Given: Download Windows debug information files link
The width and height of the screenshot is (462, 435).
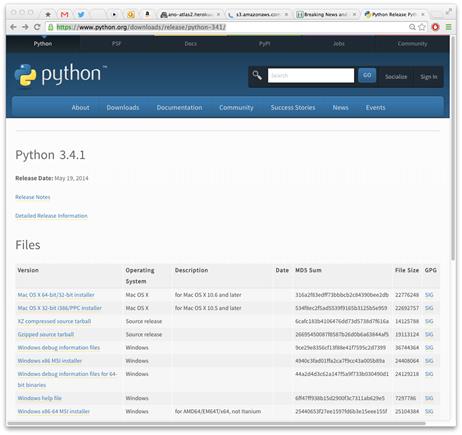Looking at the screenshot, I should pos(59,347).
